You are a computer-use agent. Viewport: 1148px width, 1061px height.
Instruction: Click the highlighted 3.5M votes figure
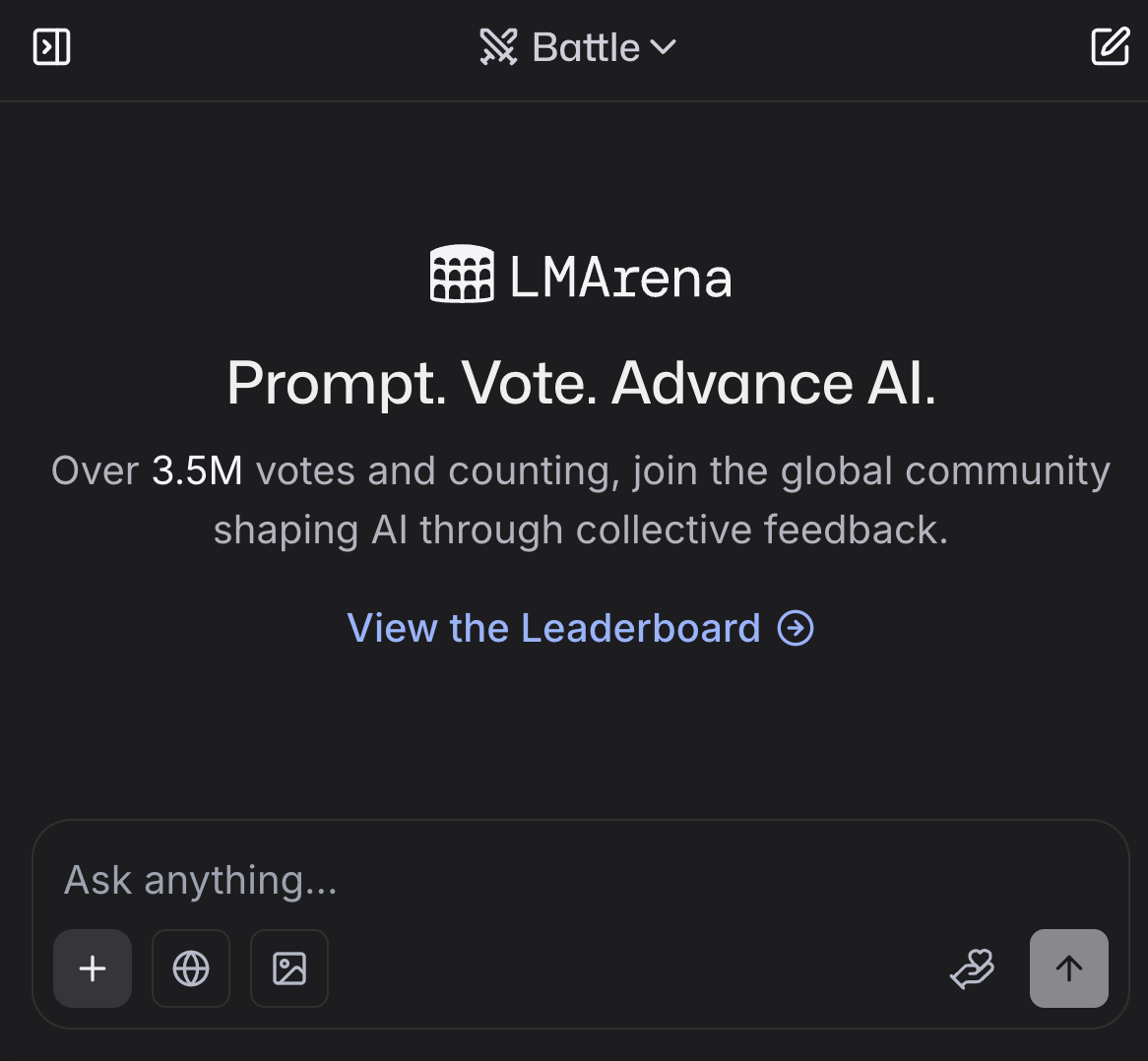[x=197, y=471]
